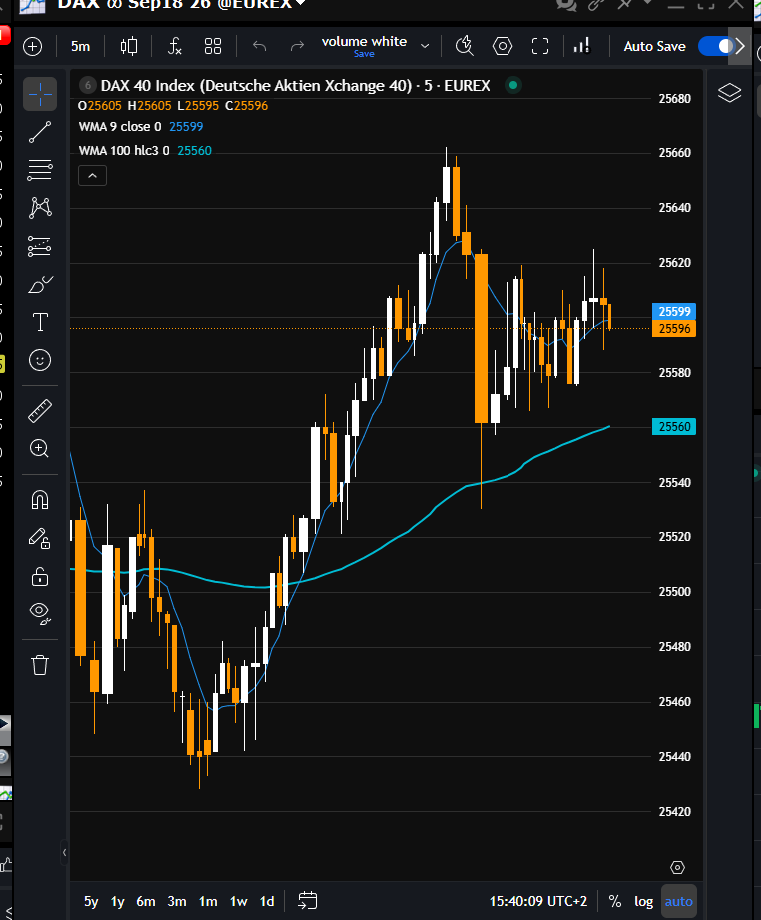The image size is (761, 920).
Task: Select the trend line drawing tool
Action: click(40, 132)
